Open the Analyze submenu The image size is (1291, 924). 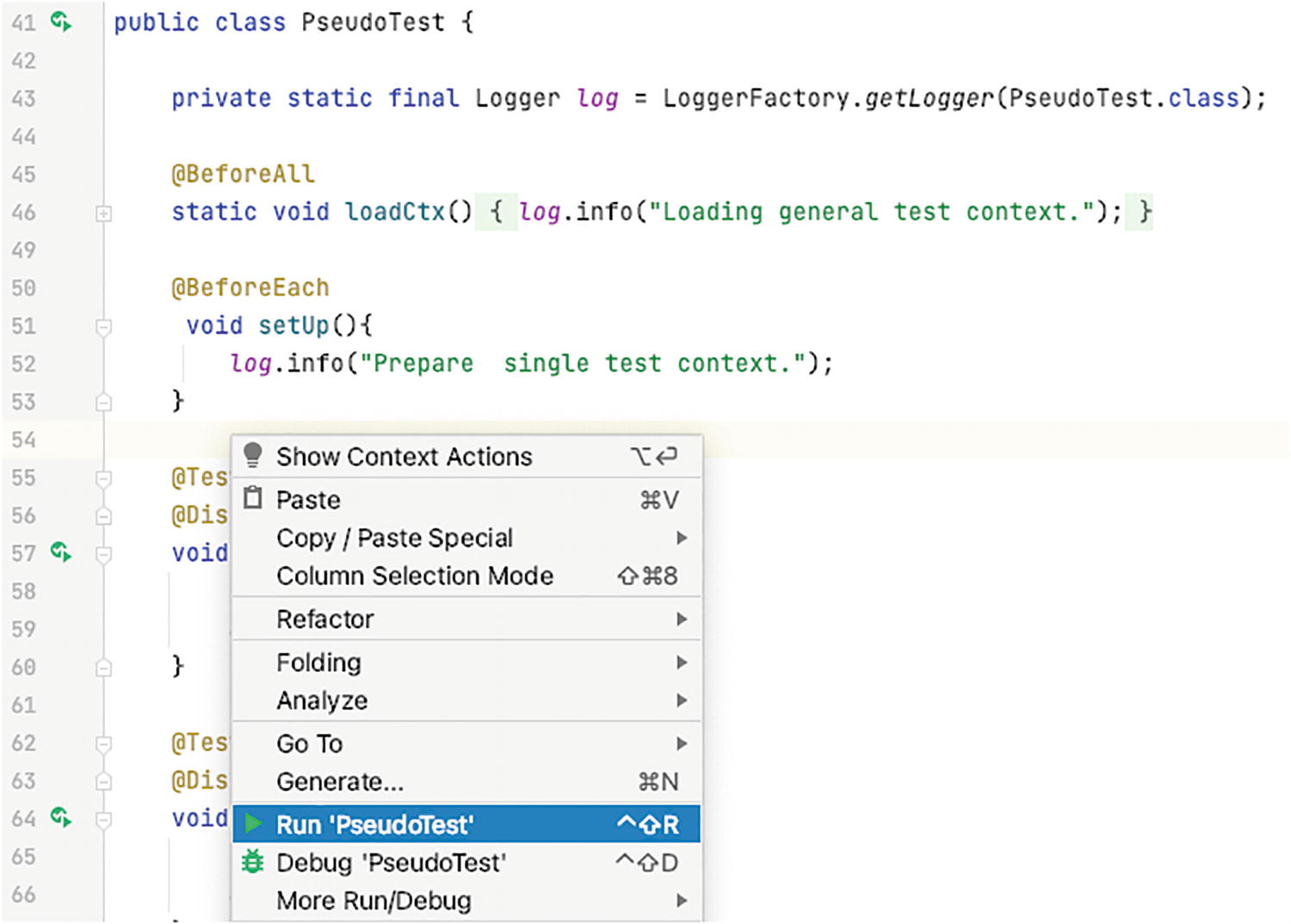click(x=466, y=700)
